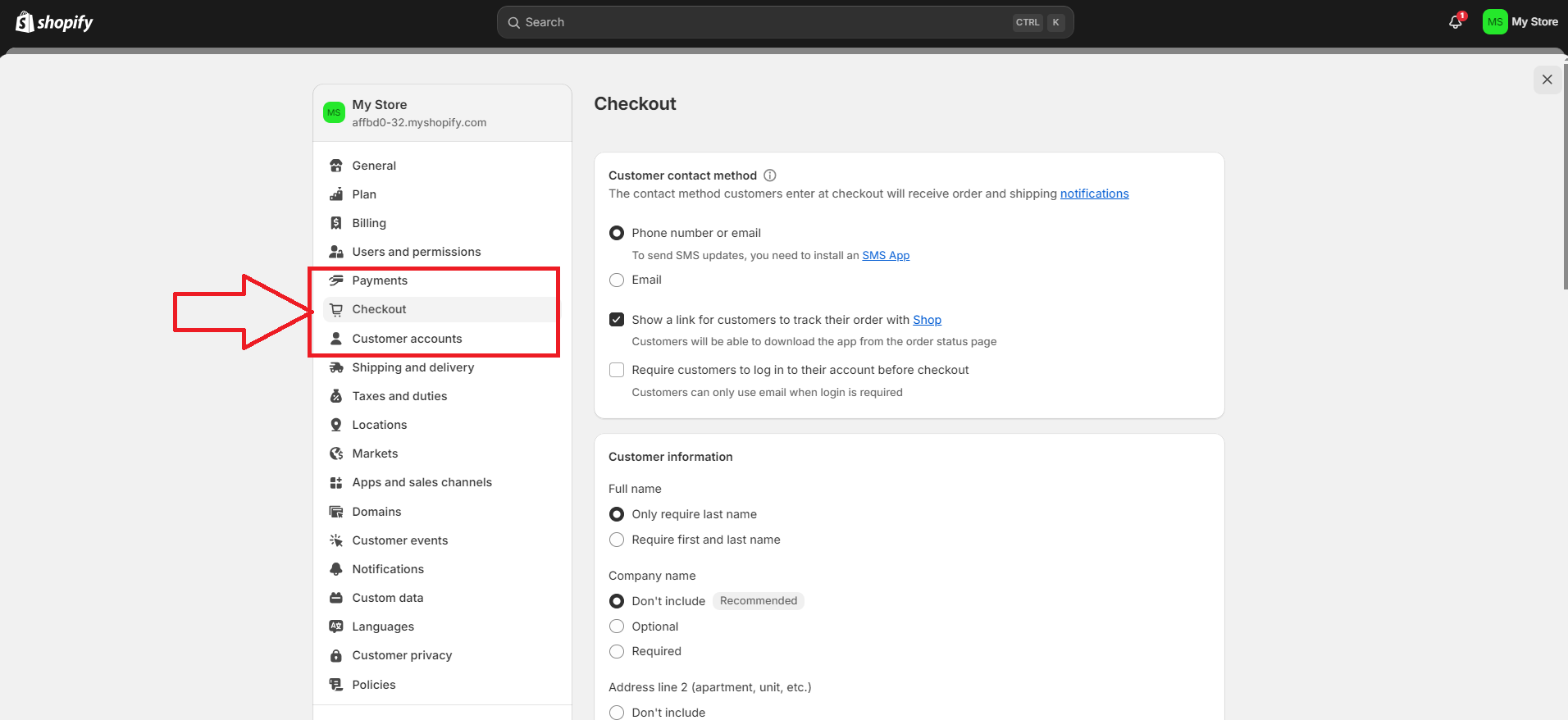Select Address line 2 Don't include
Viewport: 1568px width, 720px height.
click(x=617, y=713)
